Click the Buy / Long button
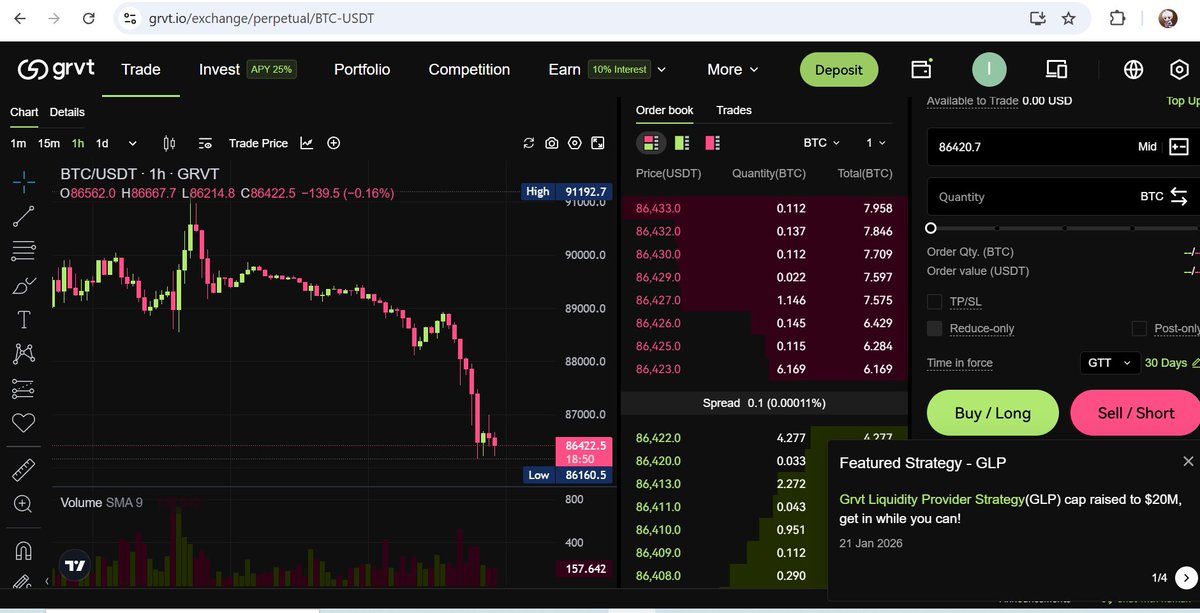Viewport: 1200px width, 613px height. [992, 413]
